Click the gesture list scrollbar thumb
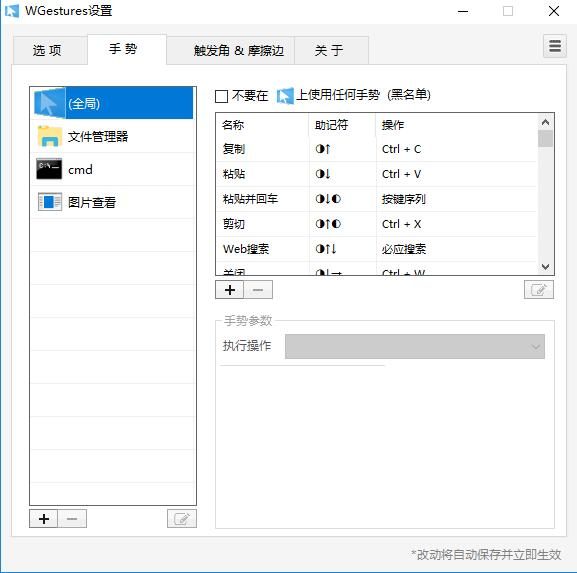Image resolution: width=577 pixels, height=573 pixels. pyautogui.click(x=545, y=138)
